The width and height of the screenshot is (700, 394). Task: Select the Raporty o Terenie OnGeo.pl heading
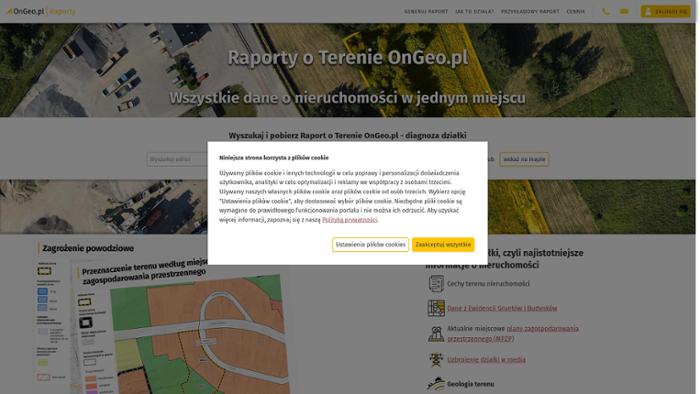[348, 58]
